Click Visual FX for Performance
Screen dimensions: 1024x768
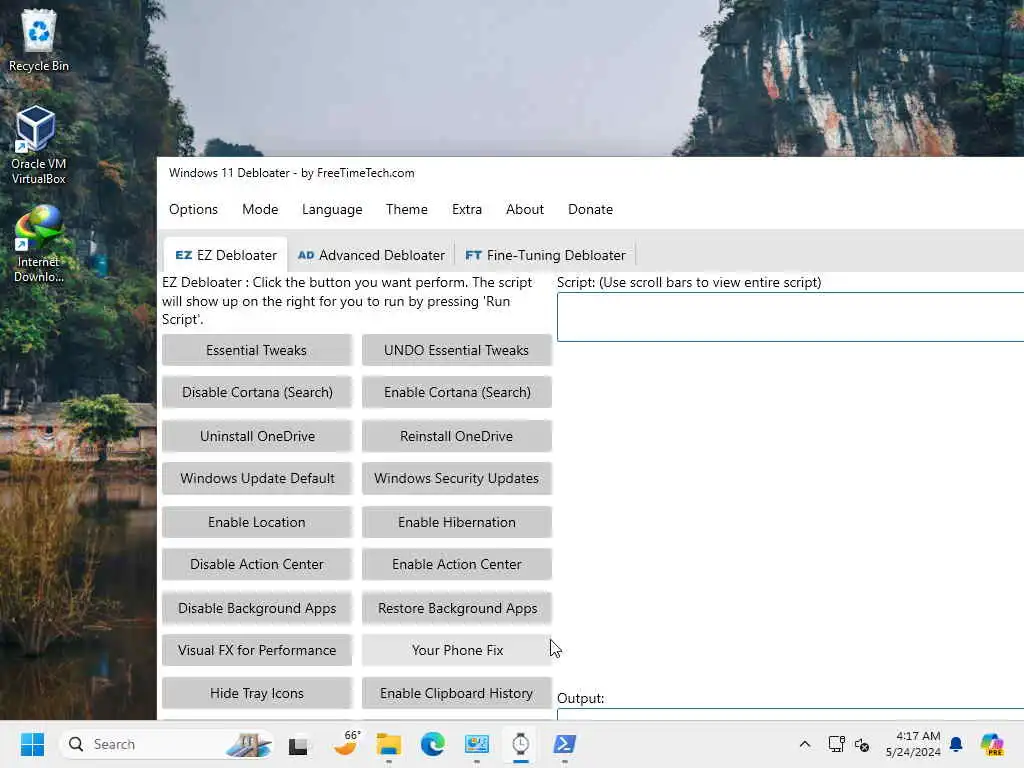pyautogui.click(x=257, y=650)
